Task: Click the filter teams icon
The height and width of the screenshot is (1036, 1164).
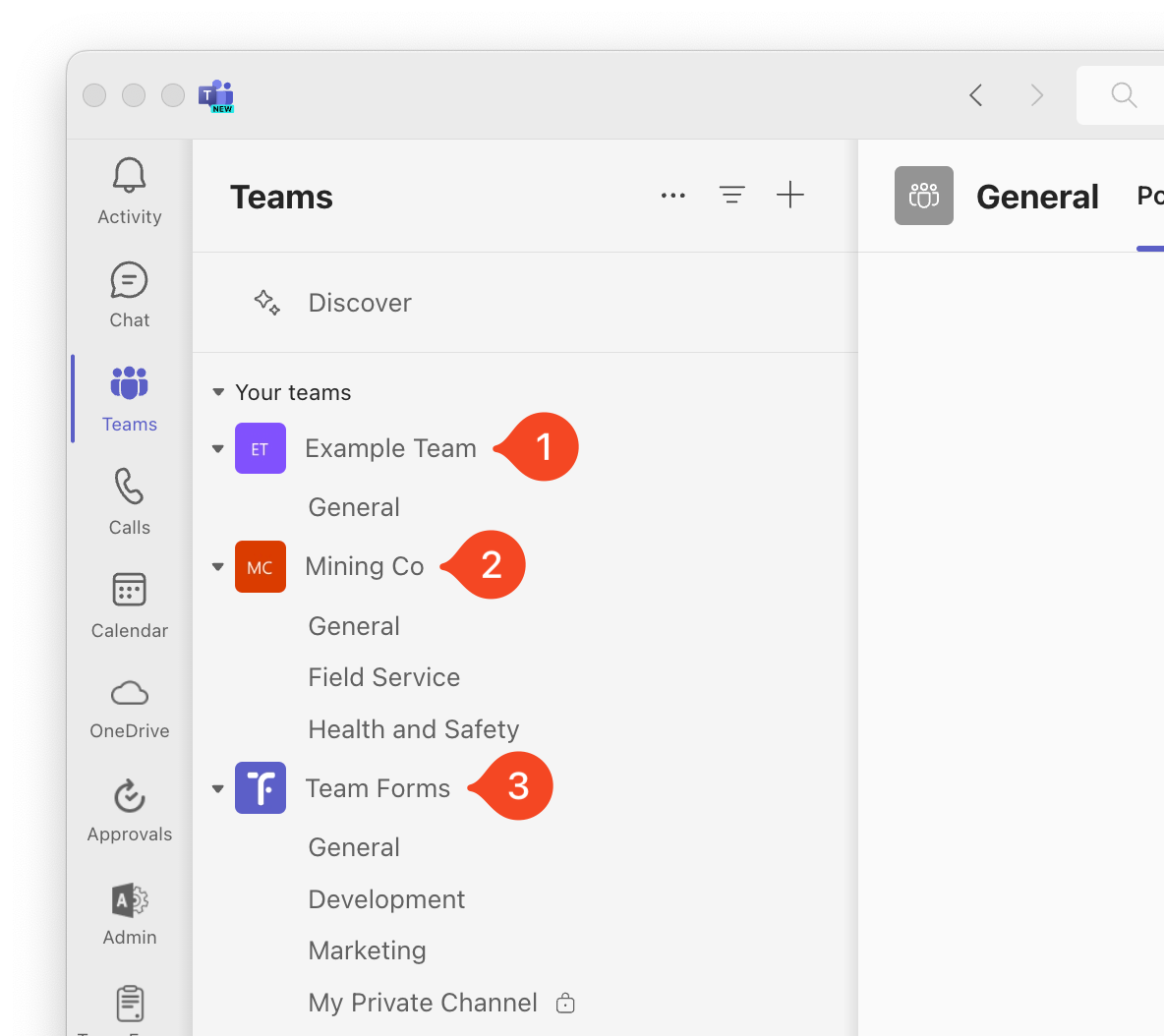Action: (732, 196)
